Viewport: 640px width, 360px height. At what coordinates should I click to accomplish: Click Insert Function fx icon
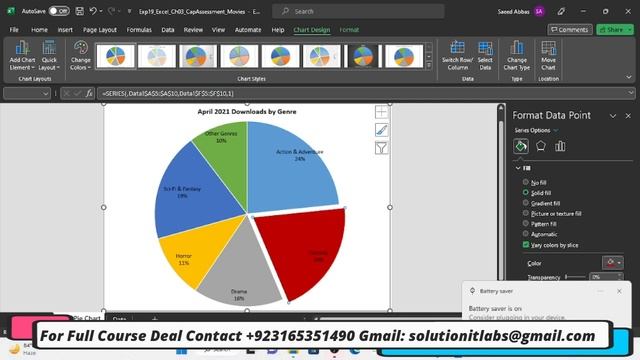tap(89, 93)
